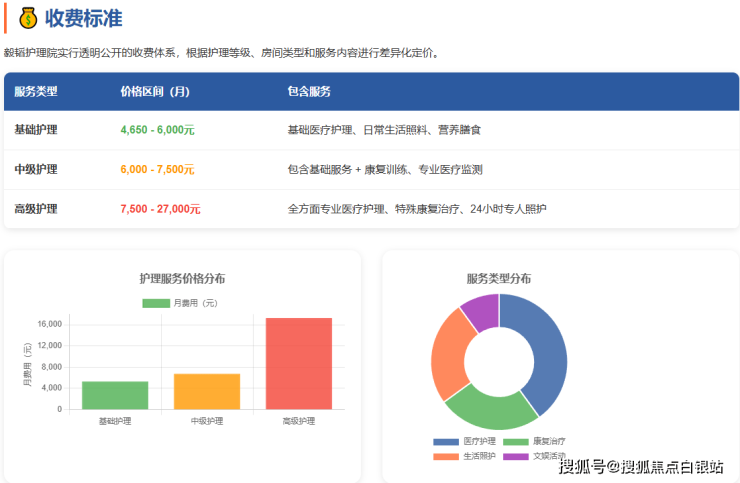Screen dimensions: 740x483
Task: Click the red 高级护理 bar
Action: point(298,363)
